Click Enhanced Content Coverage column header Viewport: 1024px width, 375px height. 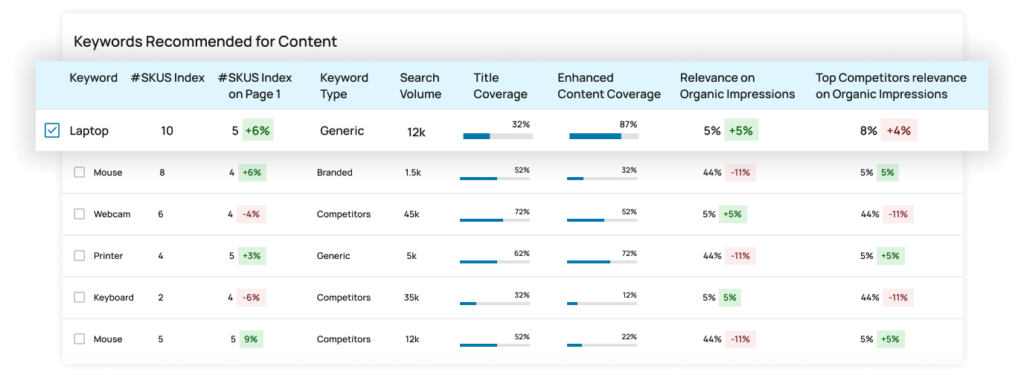point(609,86)
